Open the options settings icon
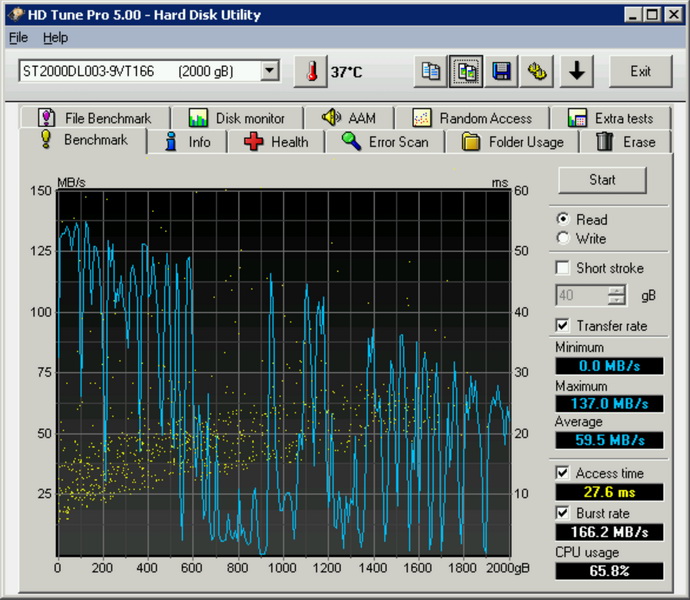The height and width of the screenshot is (600, 690). click(x=537, y=71)
